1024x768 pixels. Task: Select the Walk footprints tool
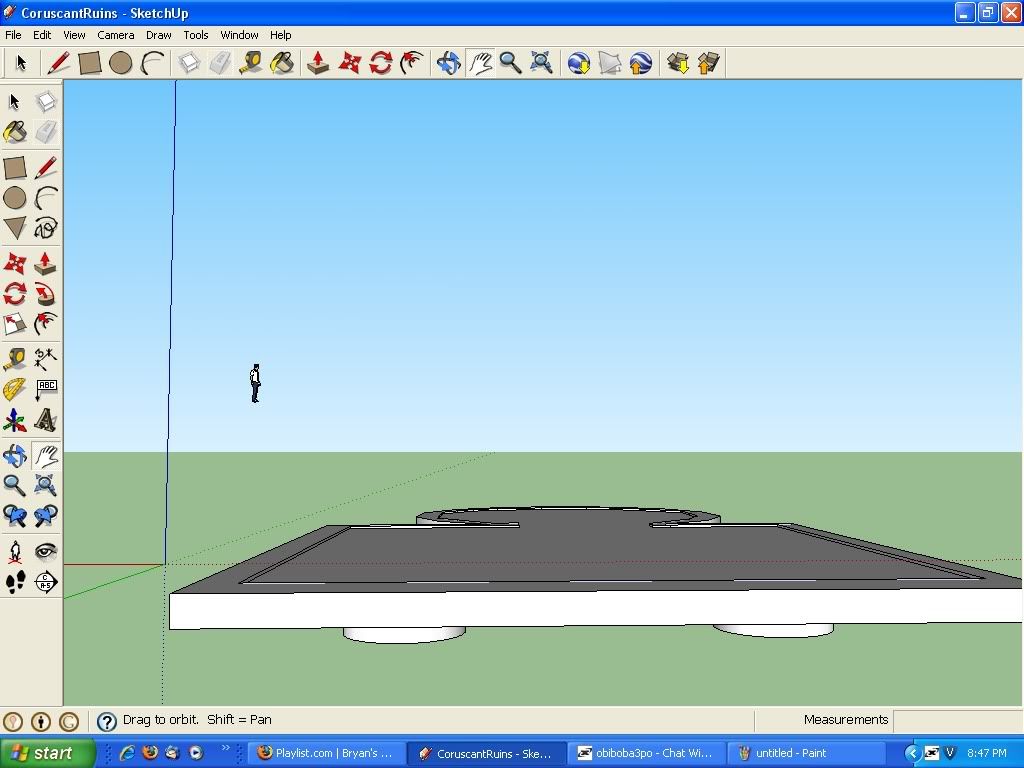[x=15, y=582]
